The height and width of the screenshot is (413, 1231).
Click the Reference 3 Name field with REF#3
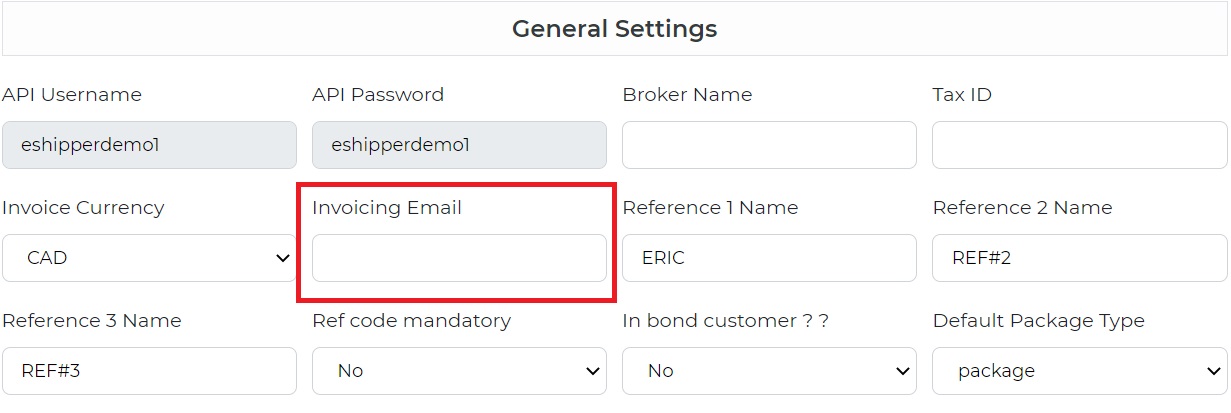[149, 371]
